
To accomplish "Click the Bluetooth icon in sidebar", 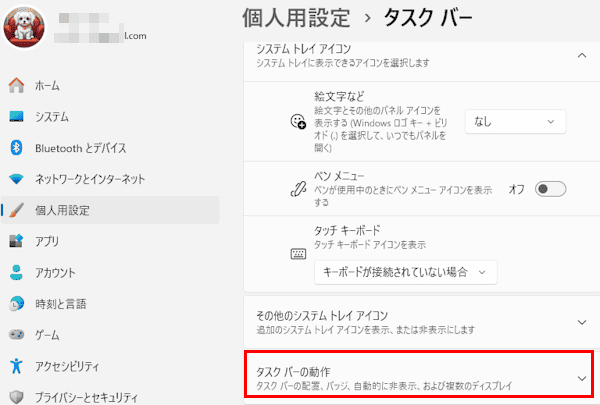I will (16, 148).
